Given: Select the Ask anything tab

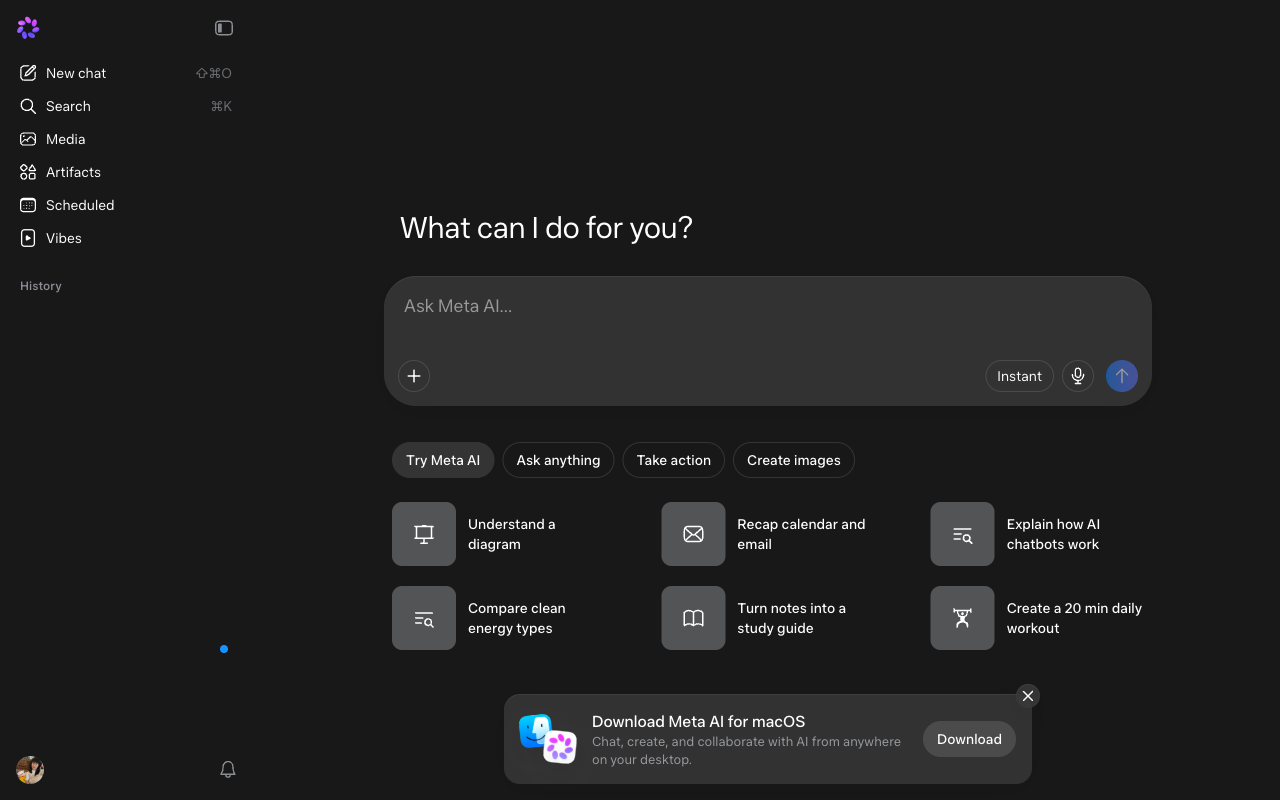Looking at the screenshot, I should click(558, 460).
